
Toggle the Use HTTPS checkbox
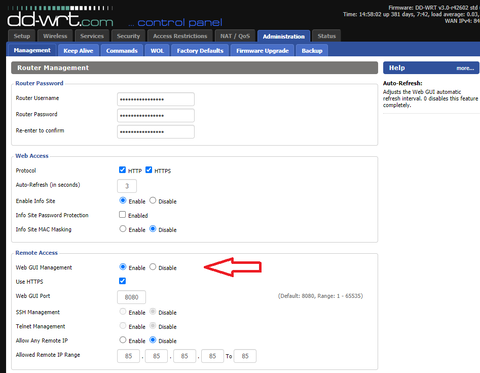[122, 281]
